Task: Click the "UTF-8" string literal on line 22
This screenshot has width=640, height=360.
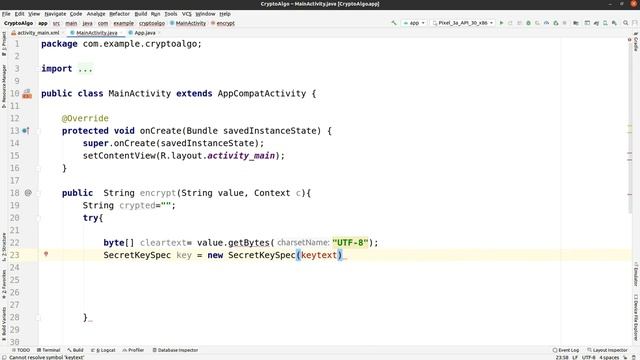Action: (350, 242)
